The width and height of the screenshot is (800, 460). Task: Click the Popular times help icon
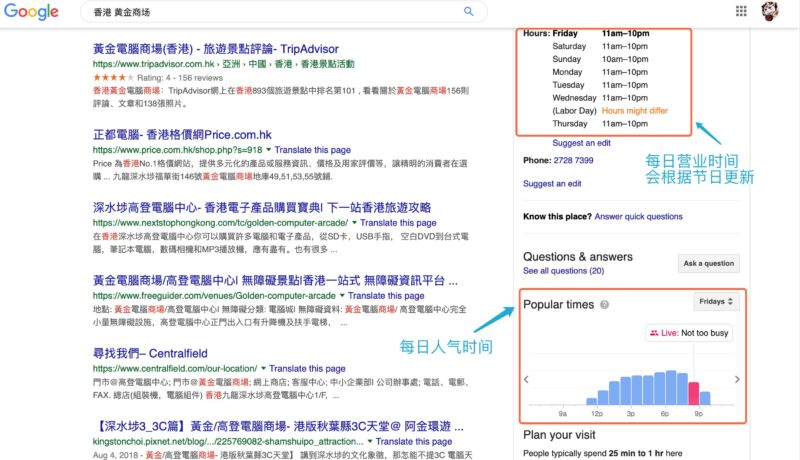tap(605, 304)
